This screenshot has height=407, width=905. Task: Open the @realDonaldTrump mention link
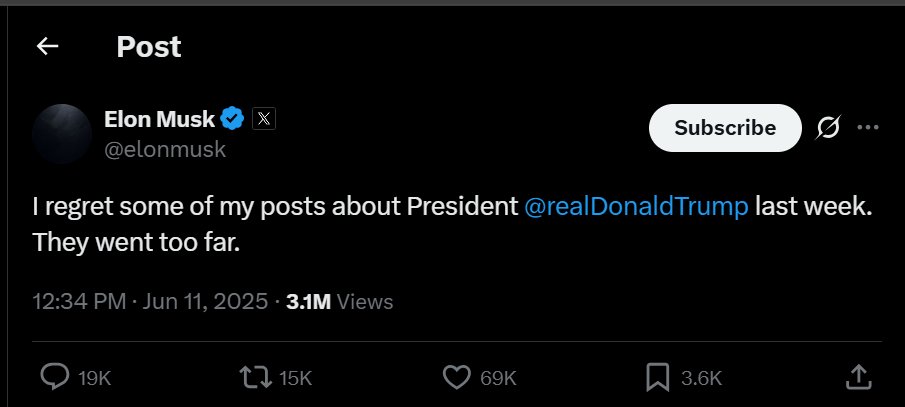coord(636,207)
